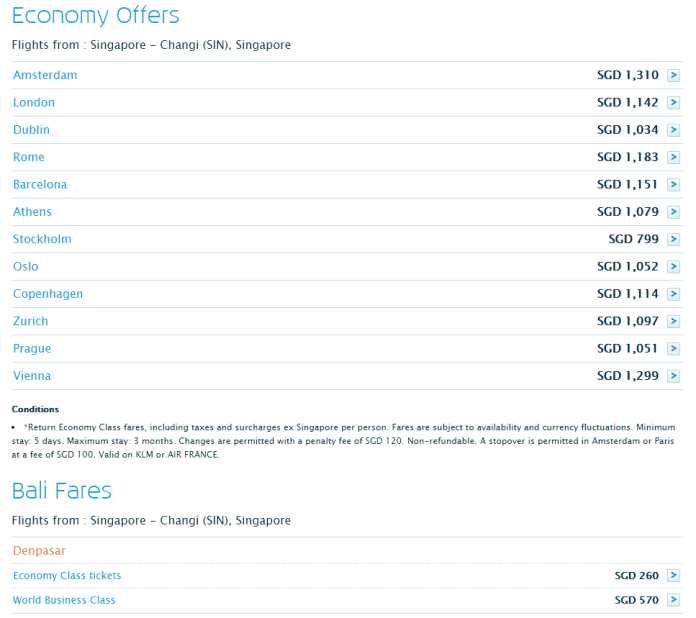Viewport: 696px width, 618px height.
Task: Click the Stockholm SGD 799 arrow icon
Action: pos(673,239)
